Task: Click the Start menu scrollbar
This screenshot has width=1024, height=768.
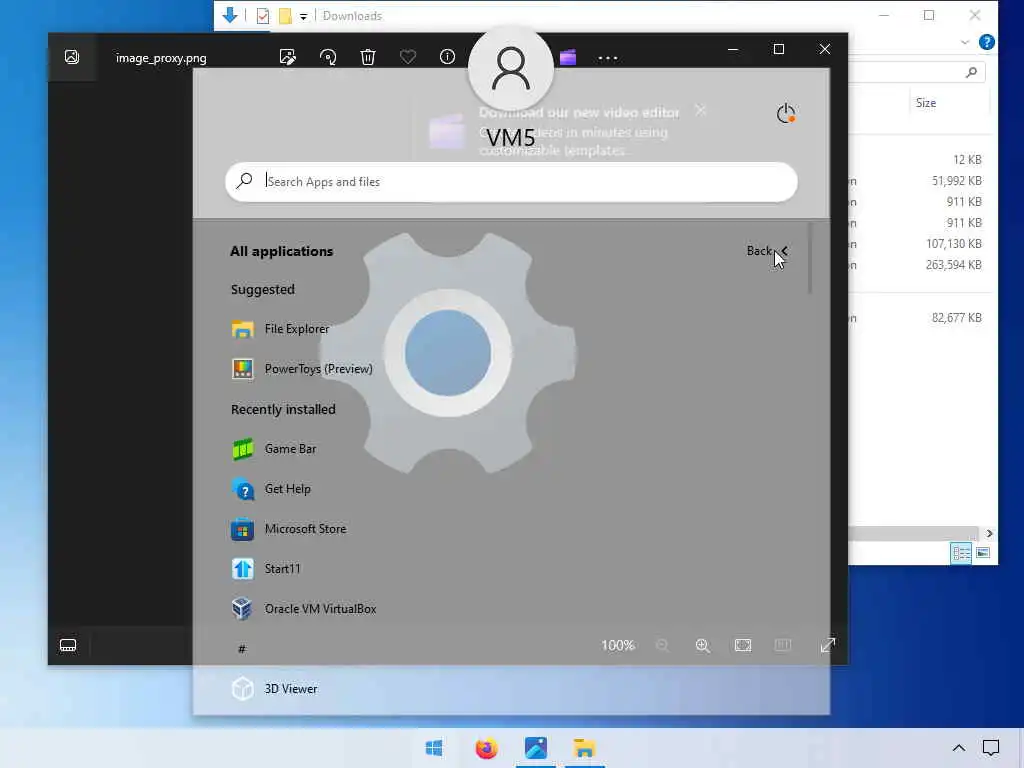Action: (810, 258)
